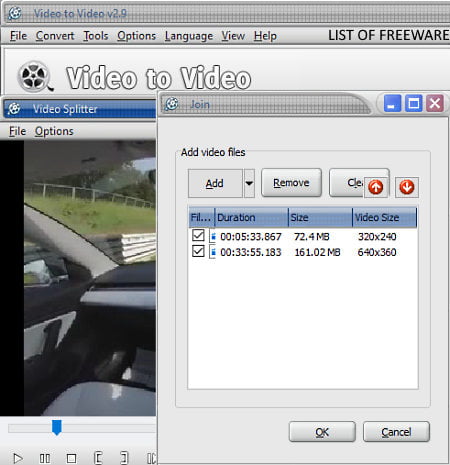450x465 pixels.
Task: Click the Video to Video film reel logo
Action: 35,77
